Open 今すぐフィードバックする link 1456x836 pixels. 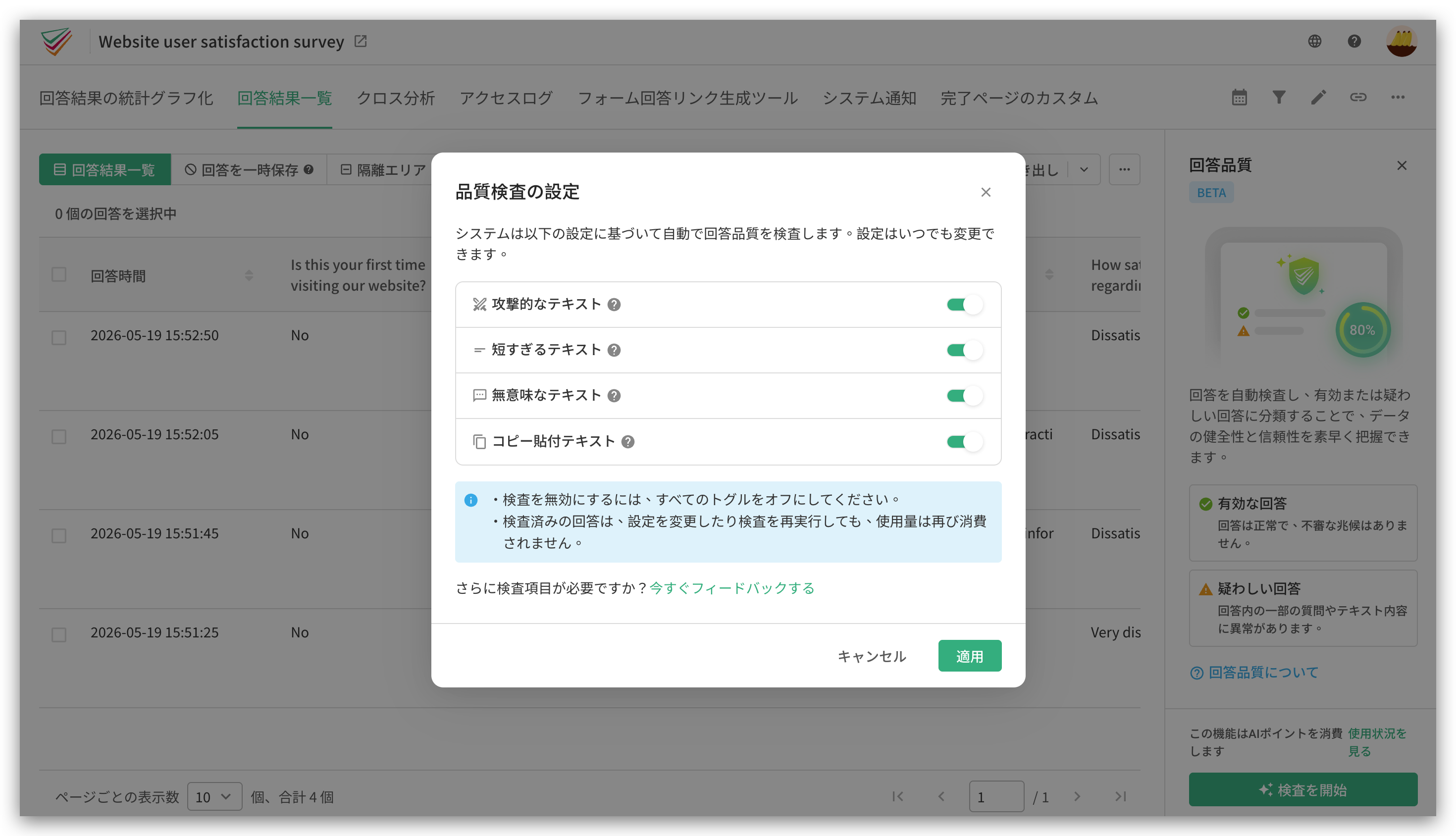click(731, 588)
